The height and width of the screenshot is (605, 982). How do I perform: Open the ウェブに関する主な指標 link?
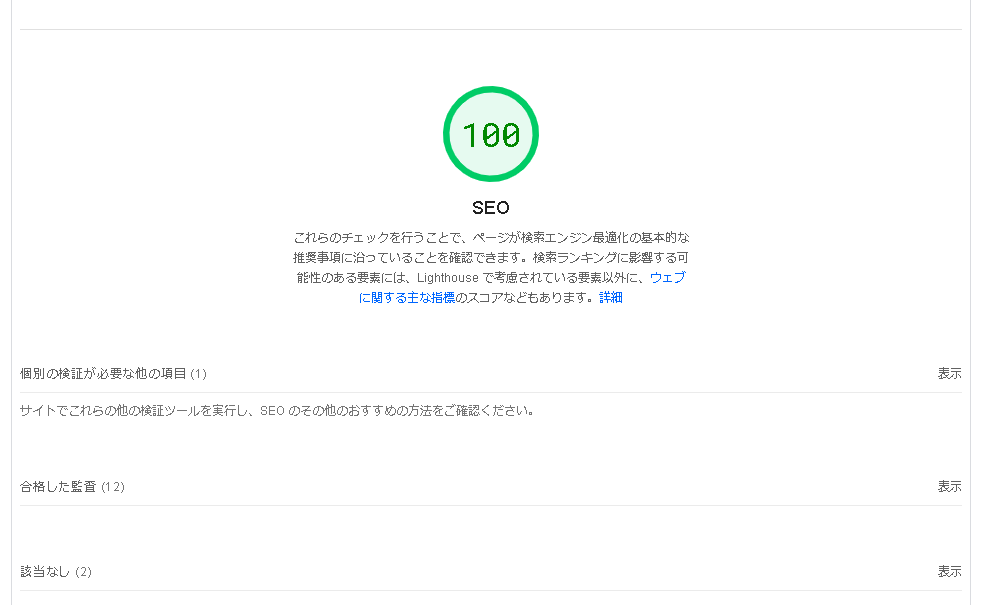point(407,297)
